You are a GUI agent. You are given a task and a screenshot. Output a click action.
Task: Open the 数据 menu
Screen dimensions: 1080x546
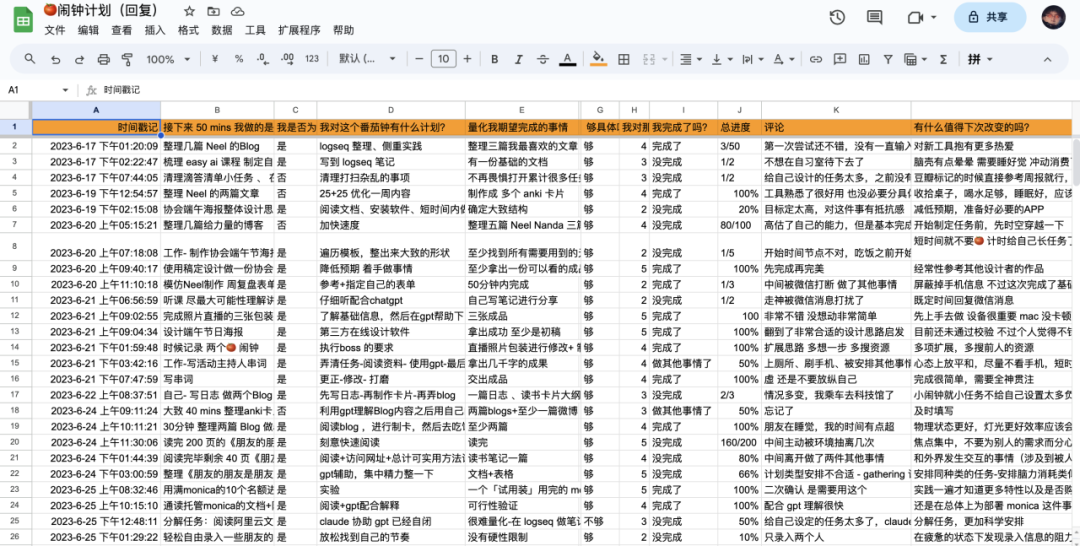(x=222, y=30)
